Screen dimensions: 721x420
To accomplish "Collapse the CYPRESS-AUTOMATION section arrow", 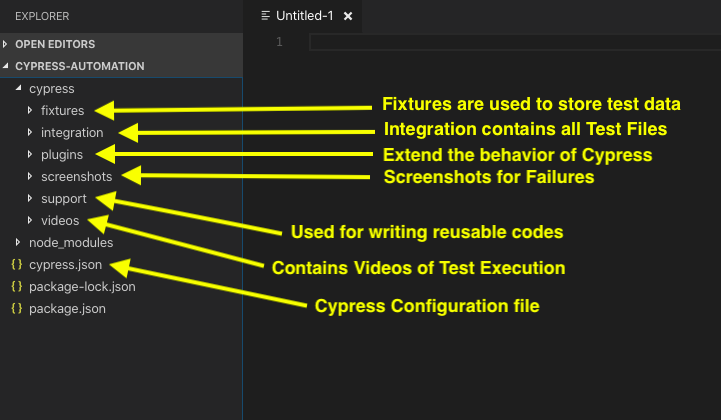I will click(6, 66).
